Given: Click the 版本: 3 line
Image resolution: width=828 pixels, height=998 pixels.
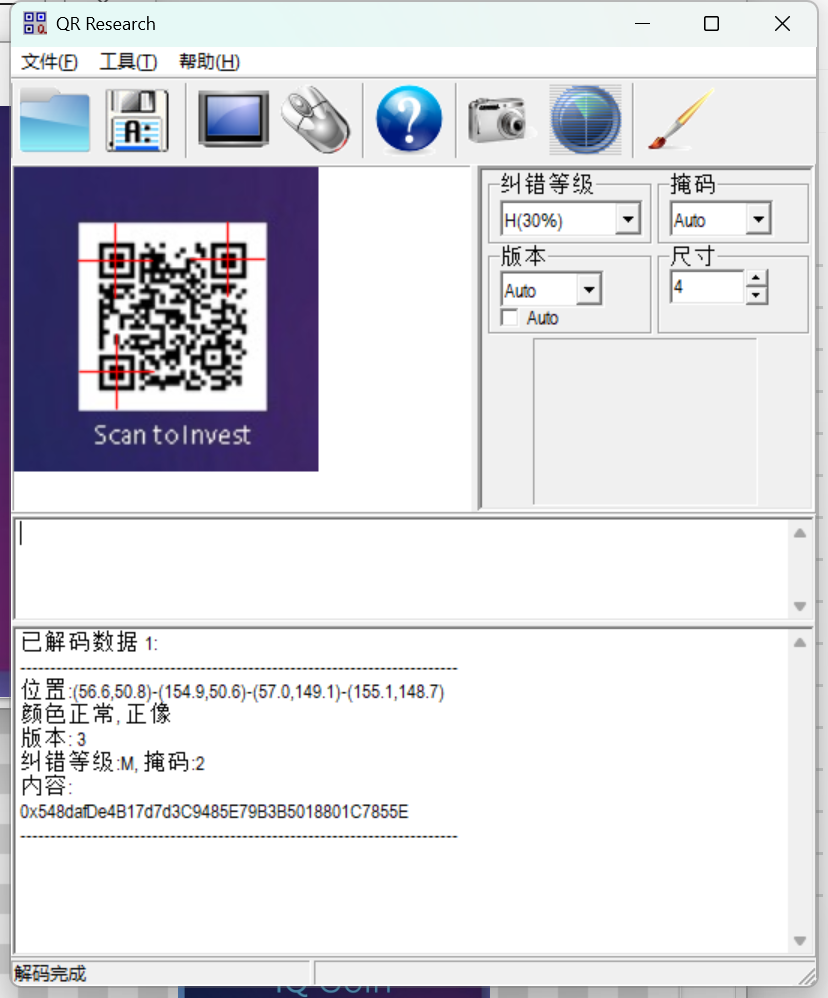Looking at the screenshot, I should pyautogui.click(x=53, y=738).
